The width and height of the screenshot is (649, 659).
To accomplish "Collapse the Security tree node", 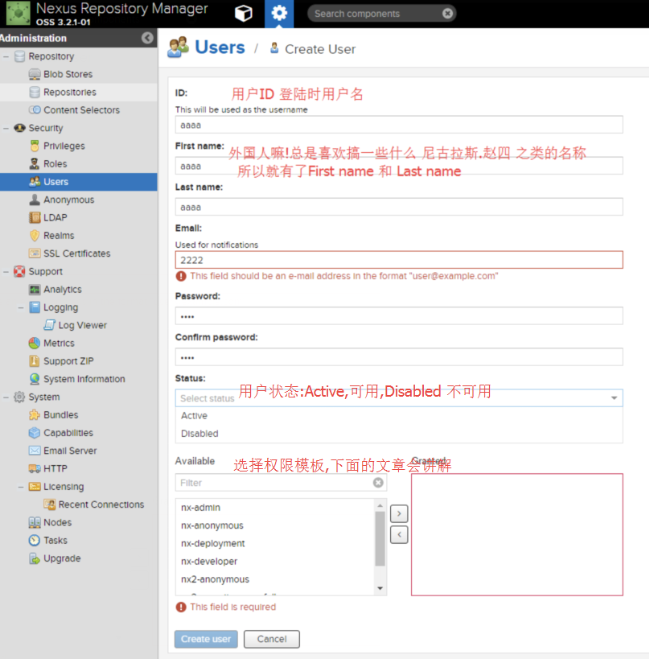I will (6, 128).
